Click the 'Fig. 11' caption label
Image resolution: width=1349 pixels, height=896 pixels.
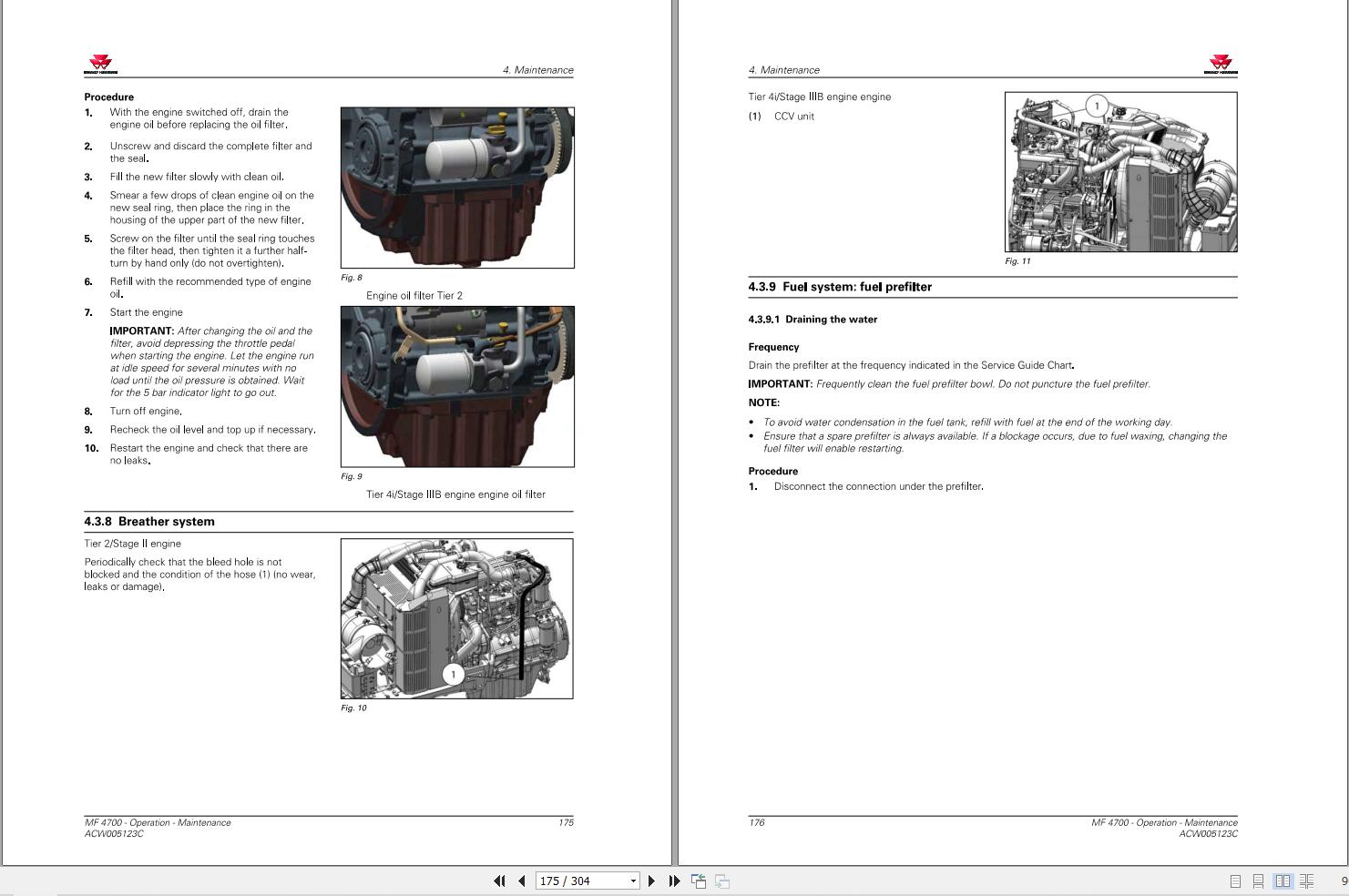click(1017, 261)
